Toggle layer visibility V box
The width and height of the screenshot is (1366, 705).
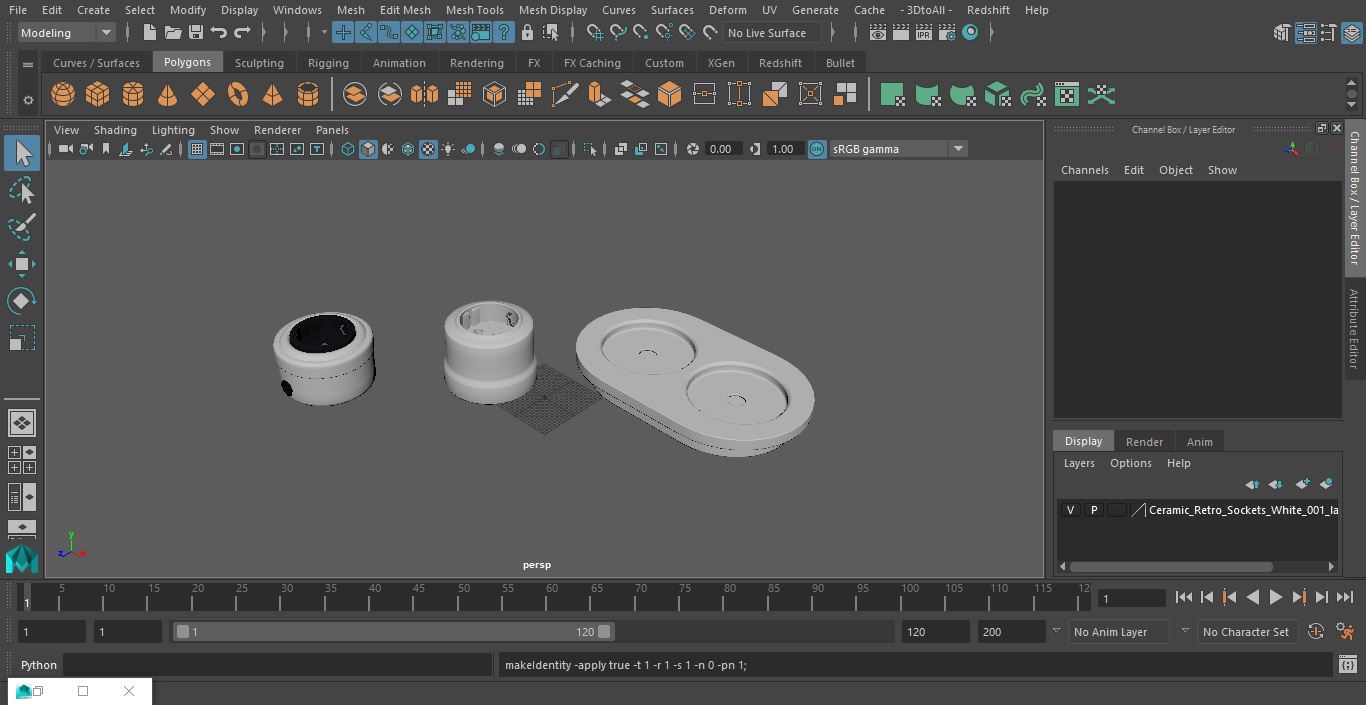click(x=1071, y=510)
